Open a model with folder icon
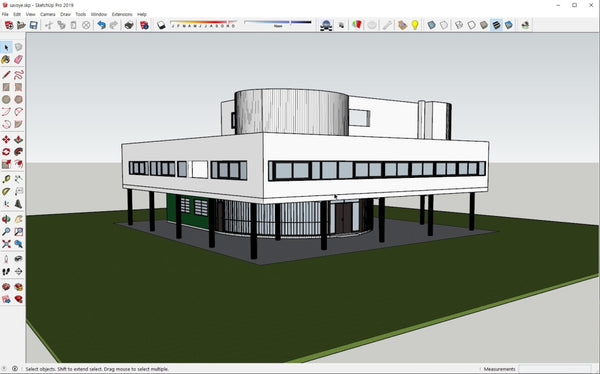 (x=21, y=25)
